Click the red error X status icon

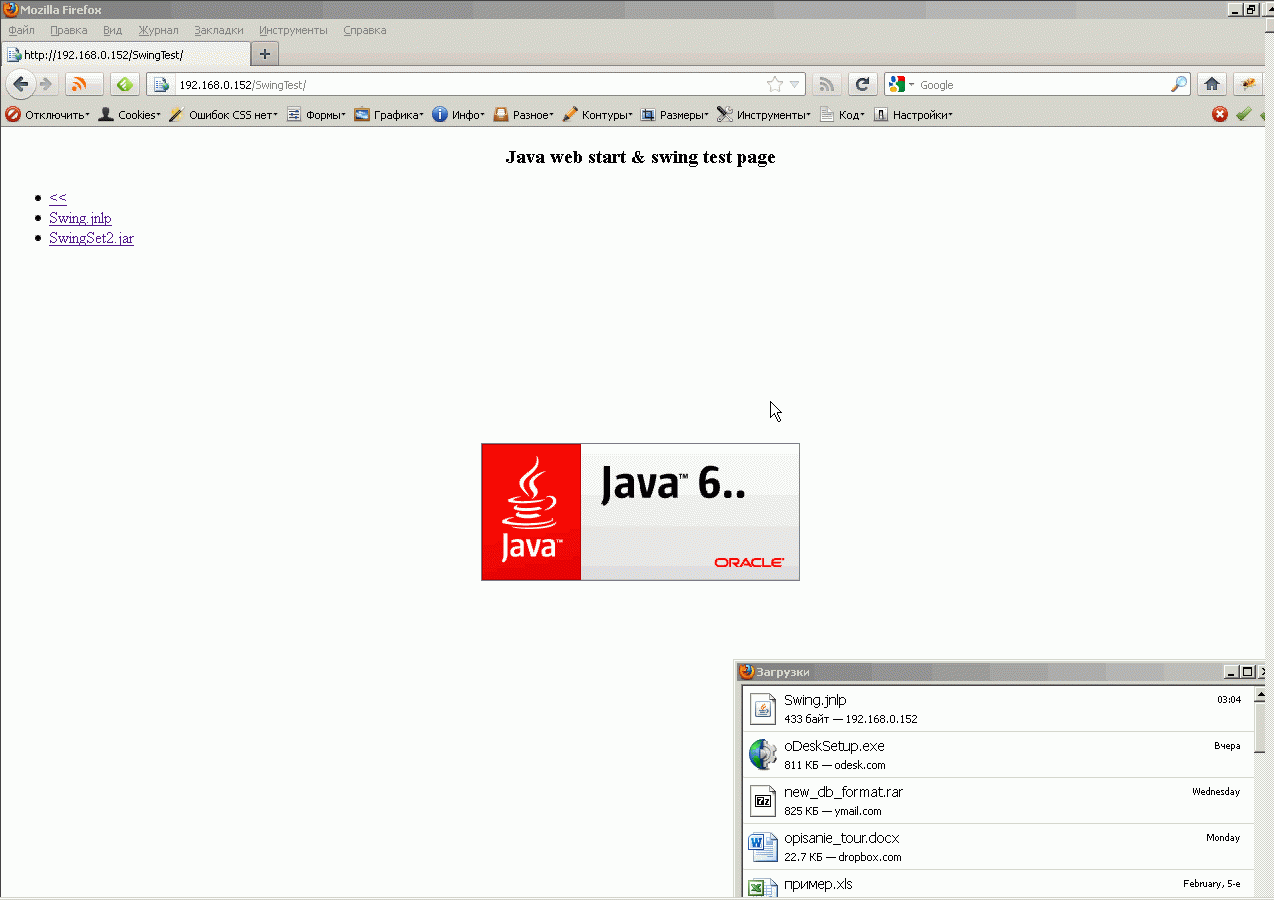(x=1220, y=114)
